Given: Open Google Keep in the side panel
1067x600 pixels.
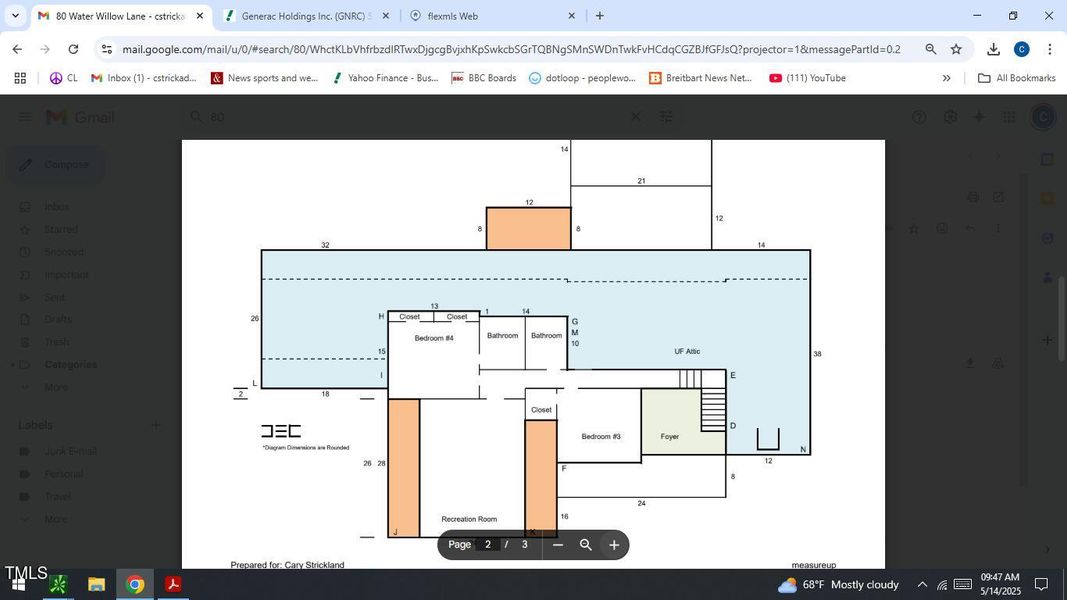Looking at the screenshot, I should click(1048, 197).
